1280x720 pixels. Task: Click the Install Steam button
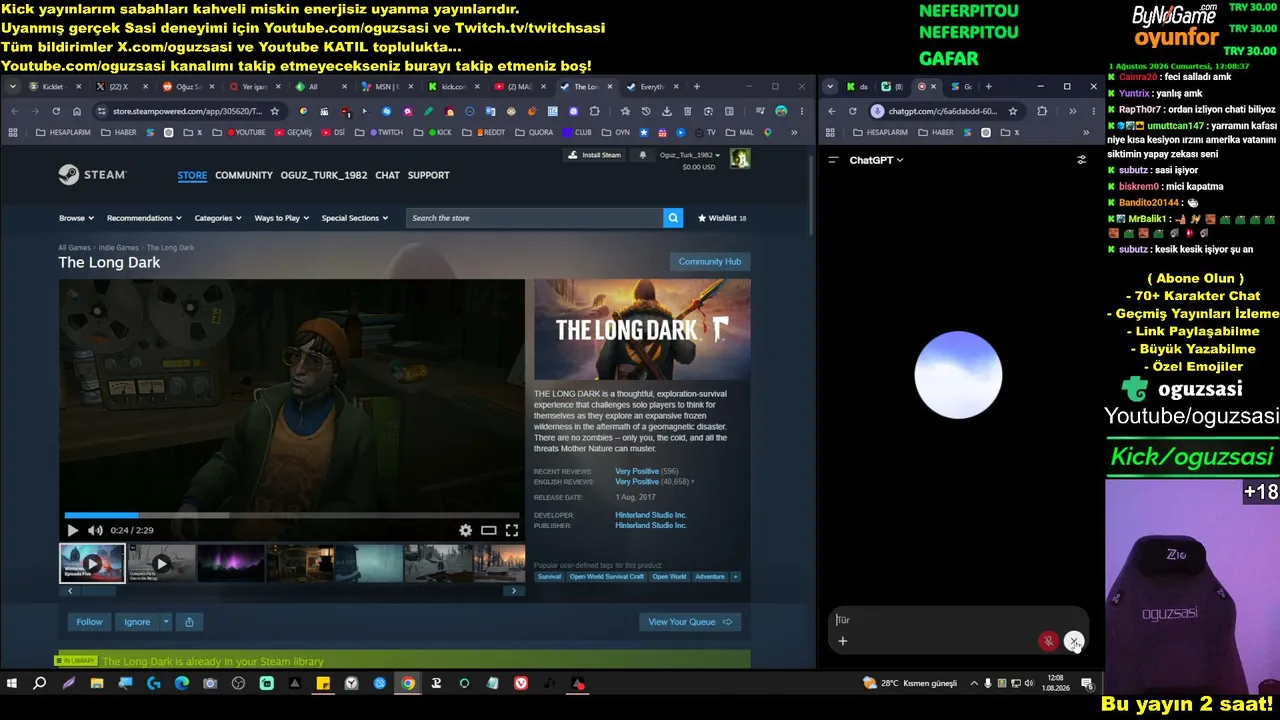point(594,155)
